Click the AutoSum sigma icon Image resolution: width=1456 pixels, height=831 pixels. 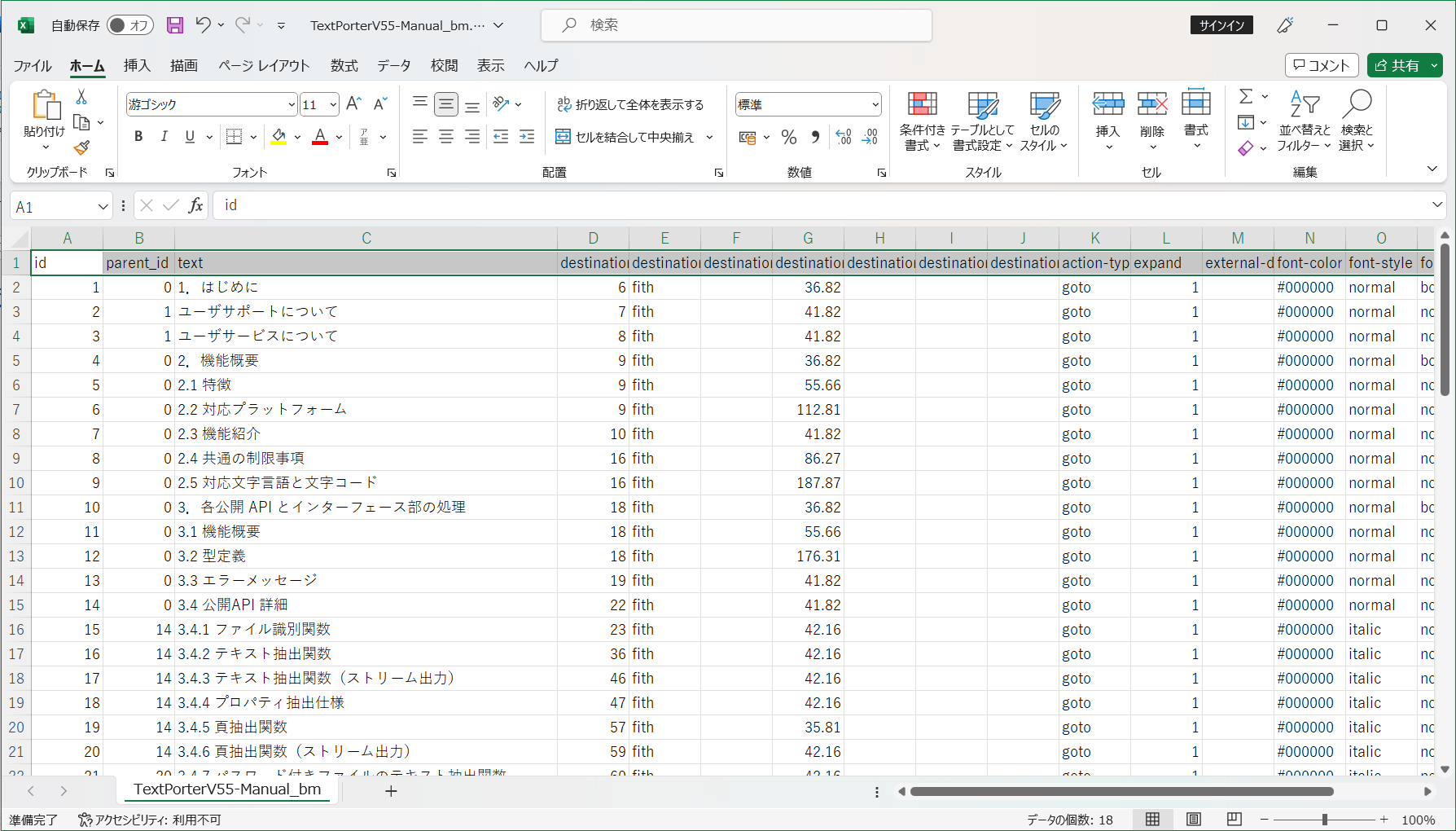pos(1245,97)
